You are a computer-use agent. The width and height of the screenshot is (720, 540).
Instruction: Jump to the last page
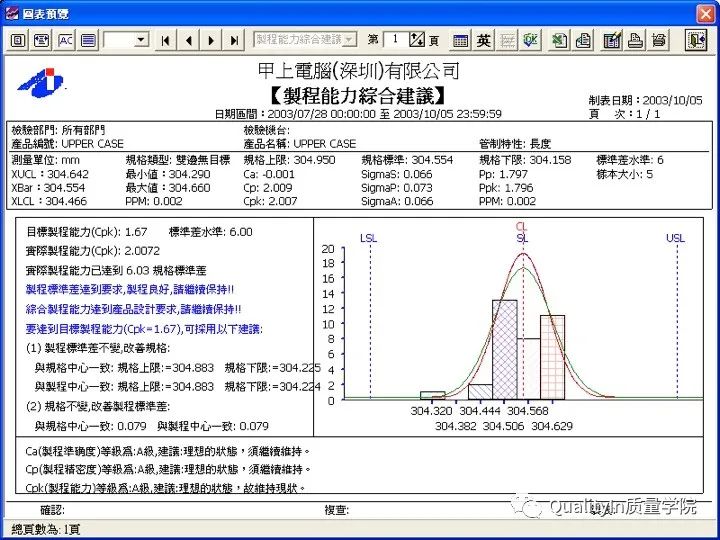(x=234, y=40)
